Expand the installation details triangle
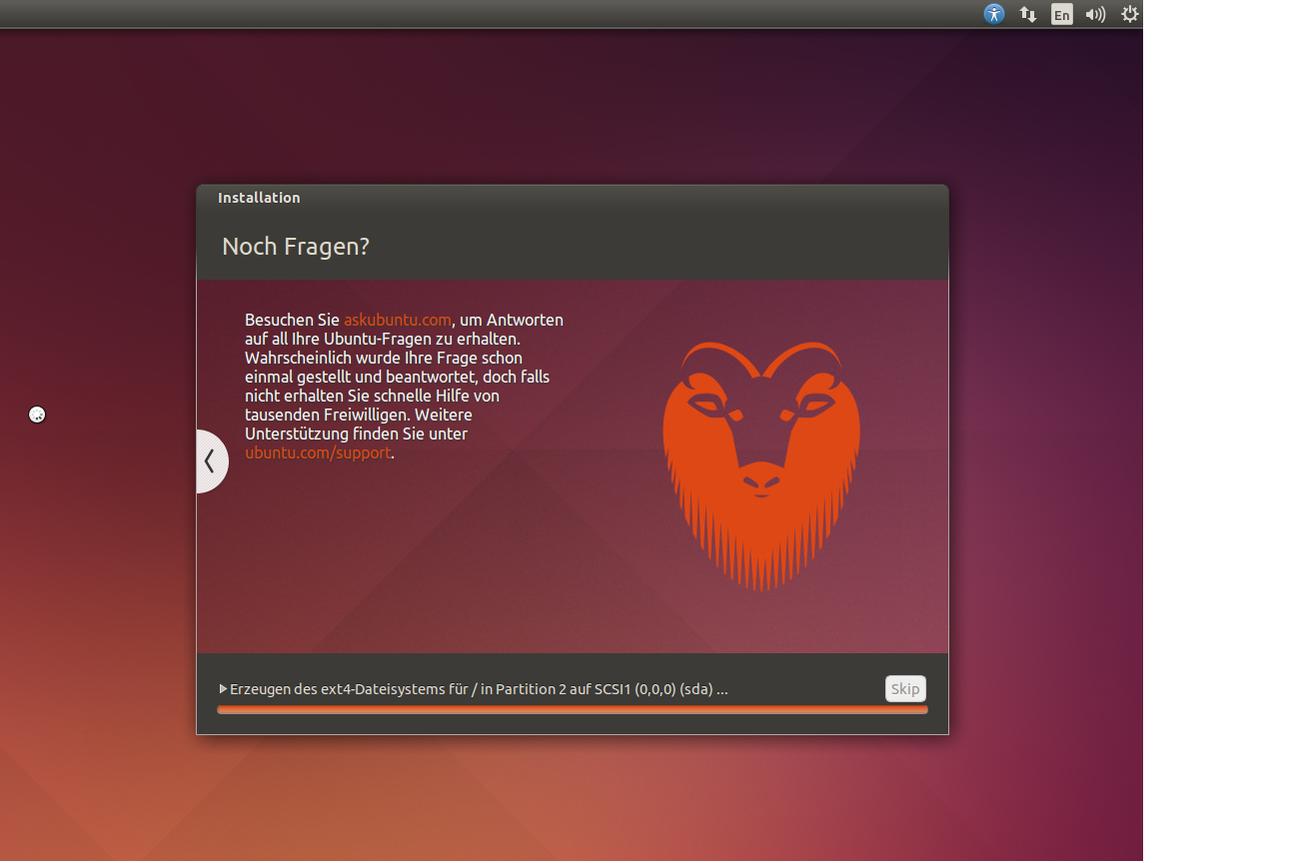 click(223, 689)
